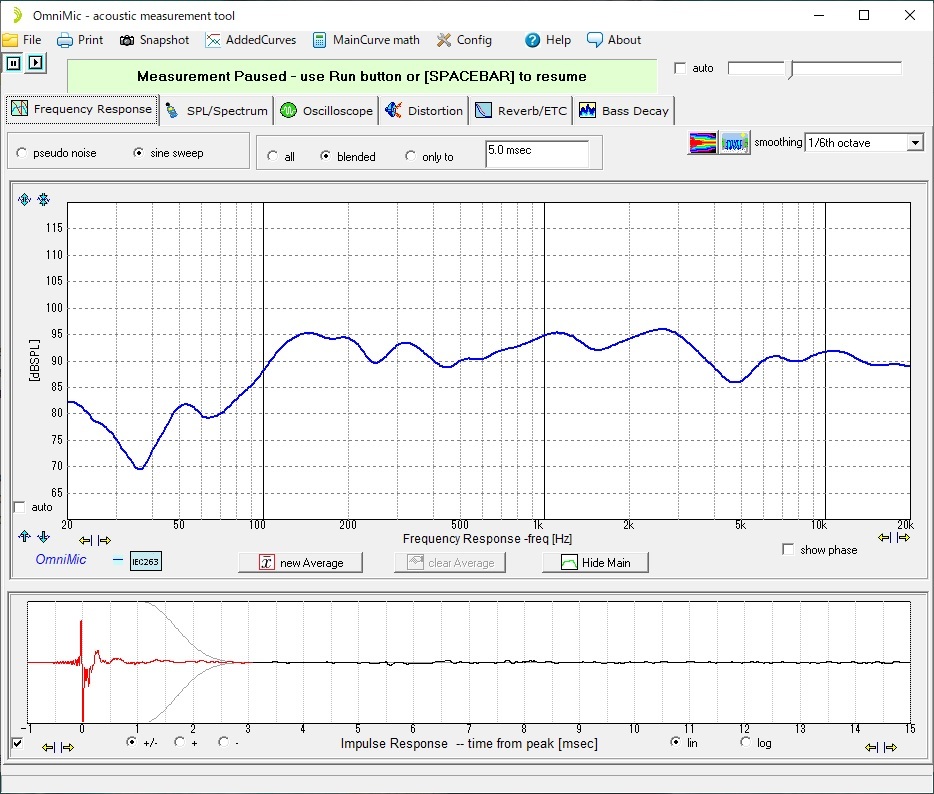
Task: Click the new Average button
Action: (300, 562)
